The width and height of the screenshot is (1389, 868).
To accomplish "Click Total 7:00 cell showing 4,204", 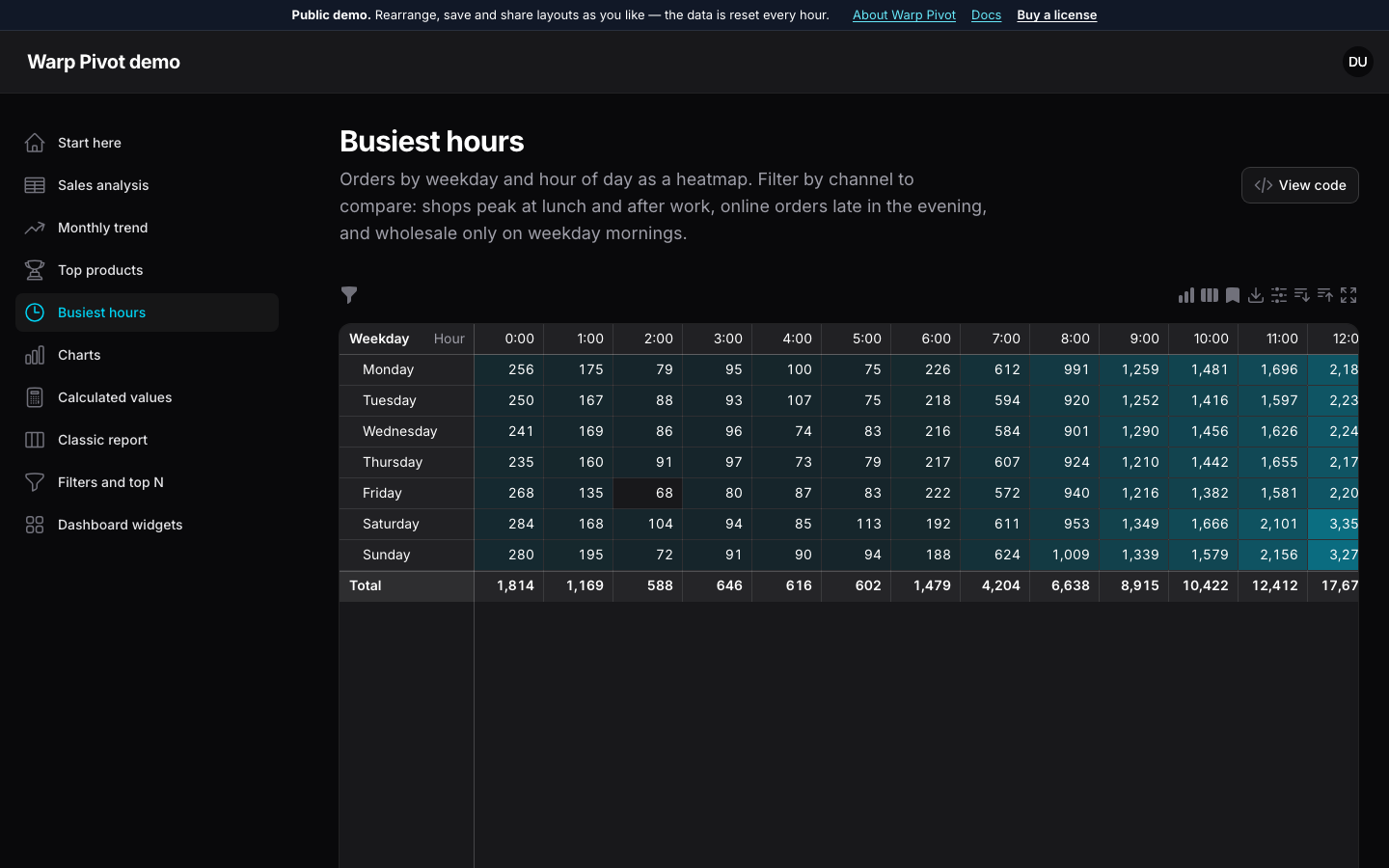I will [995, 585].
